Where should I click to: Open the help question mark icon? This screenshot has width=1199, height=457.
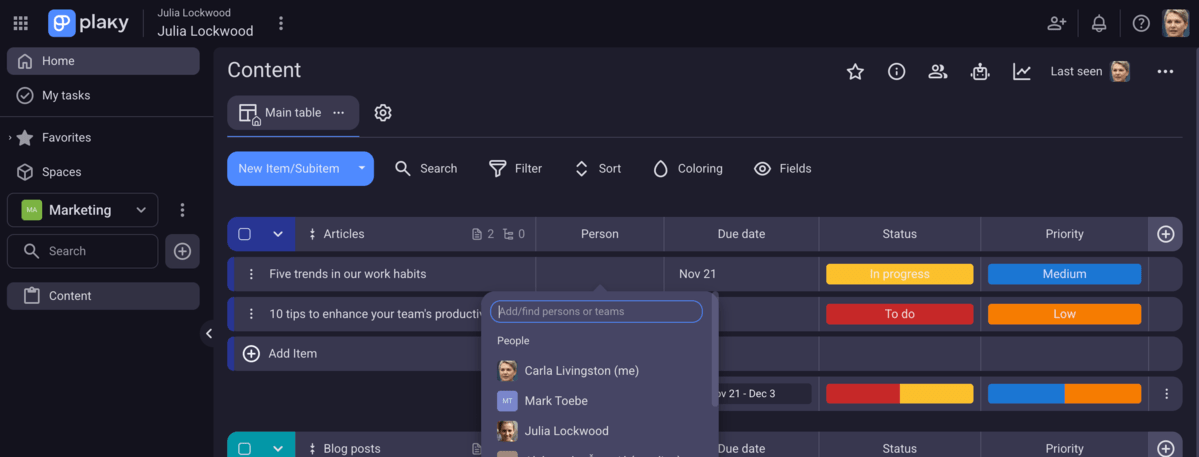pyautogui.click(x=1141, y=23)
